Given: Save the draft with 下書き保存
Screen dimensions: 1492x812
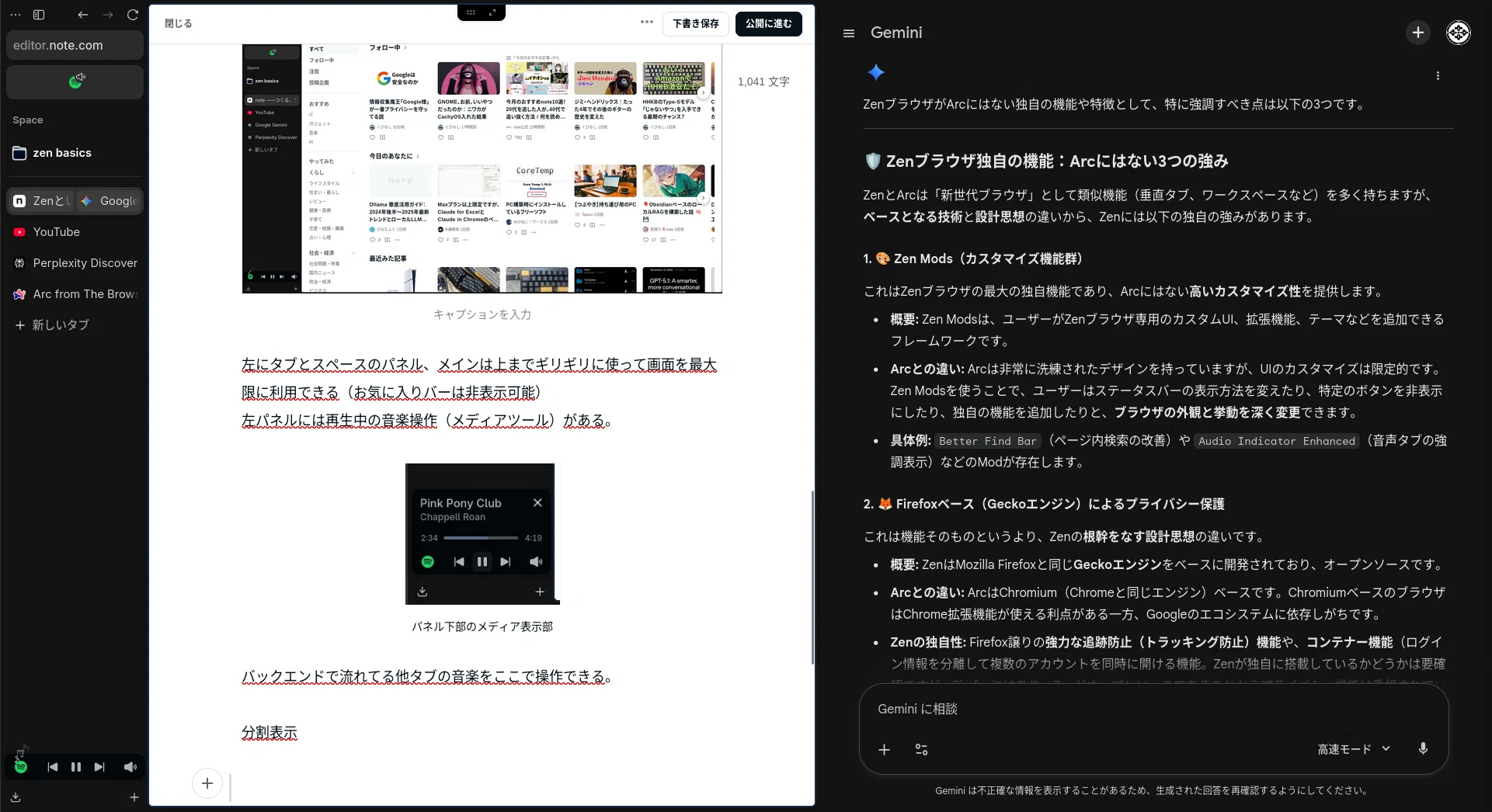Looking at the screenshot, I should (695, 23).
